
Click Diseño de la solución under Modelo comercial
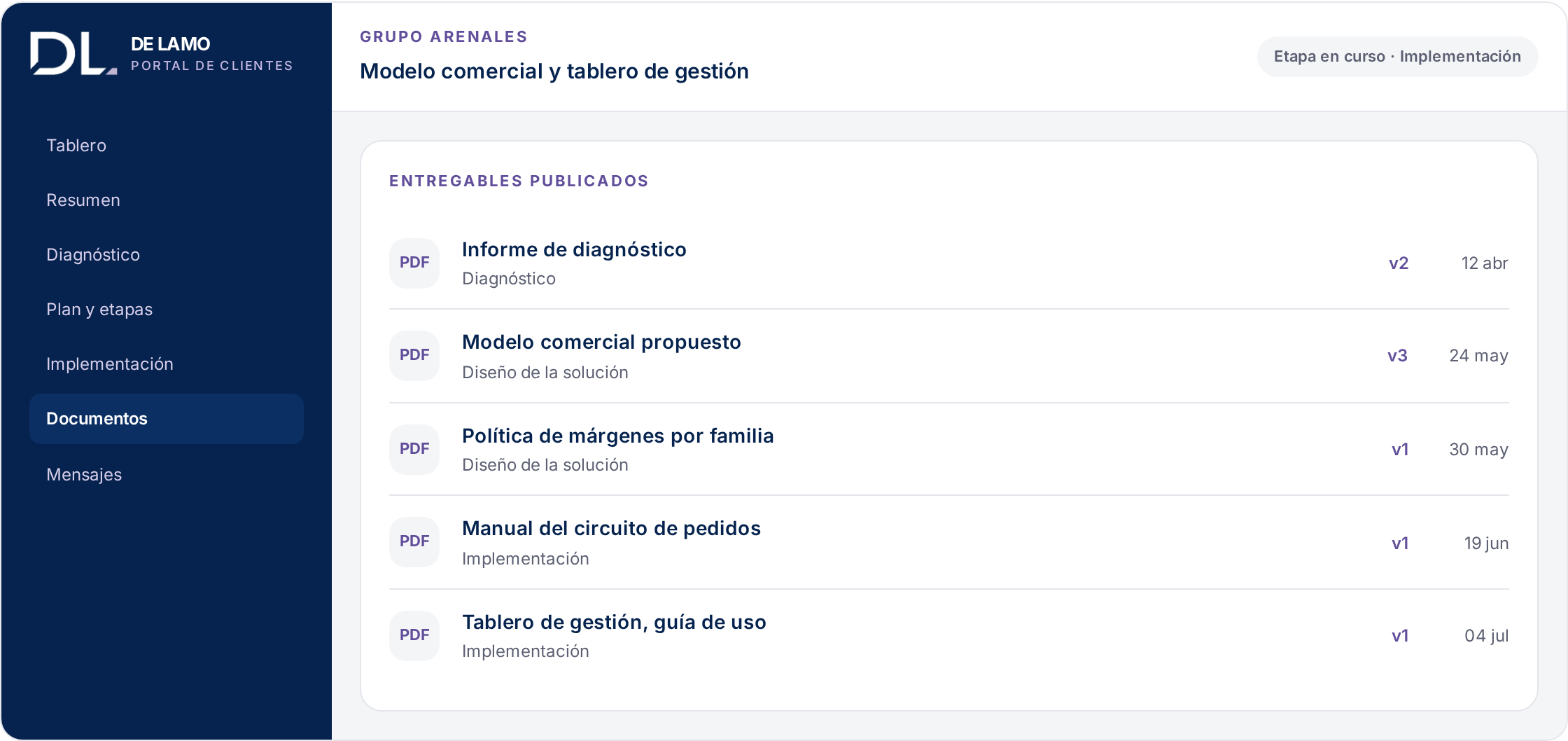(x=545, y=373)
